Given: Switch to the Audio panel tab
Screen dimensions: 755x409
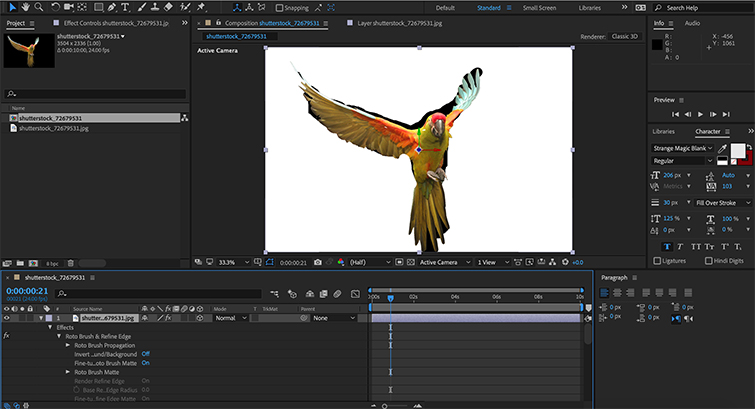Looking at the screenshot, I should point(692,23).
